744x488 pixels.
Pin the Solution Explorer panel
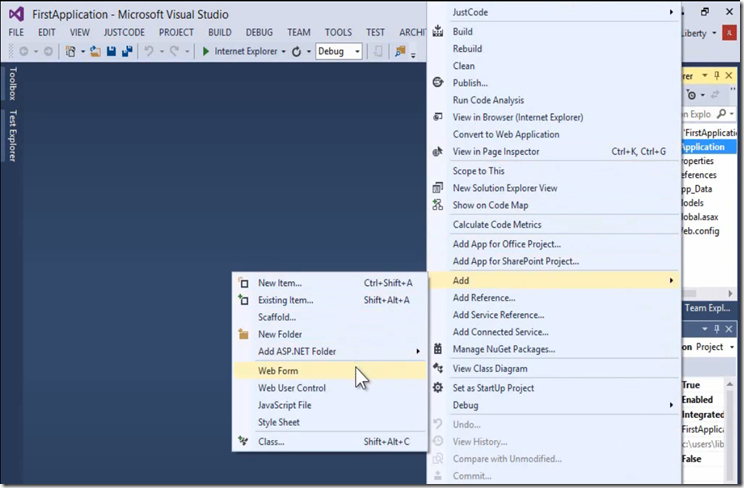717,75
